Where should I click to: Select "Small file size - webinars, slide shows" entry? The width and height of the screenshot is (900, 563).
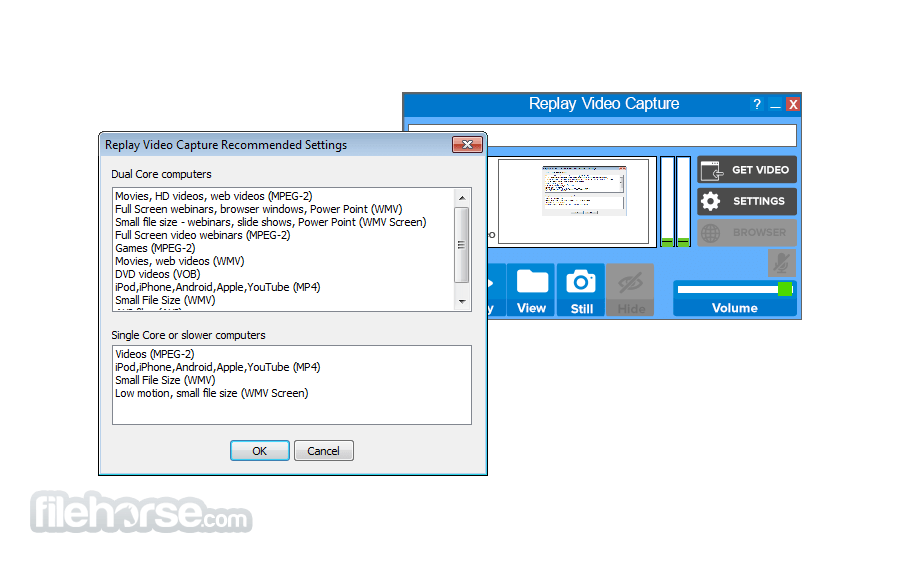[x=270, y=222]
